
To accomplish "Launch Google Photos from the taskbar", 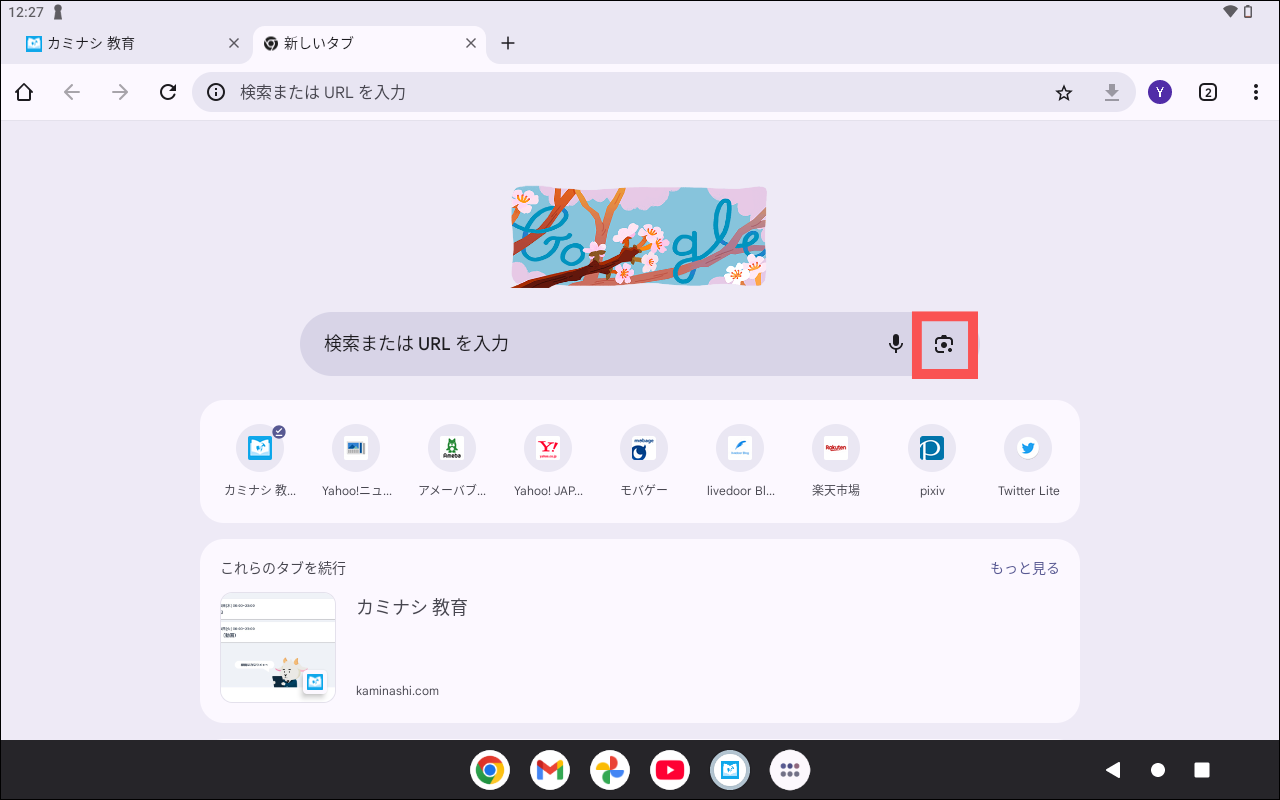I will [610, 770].
